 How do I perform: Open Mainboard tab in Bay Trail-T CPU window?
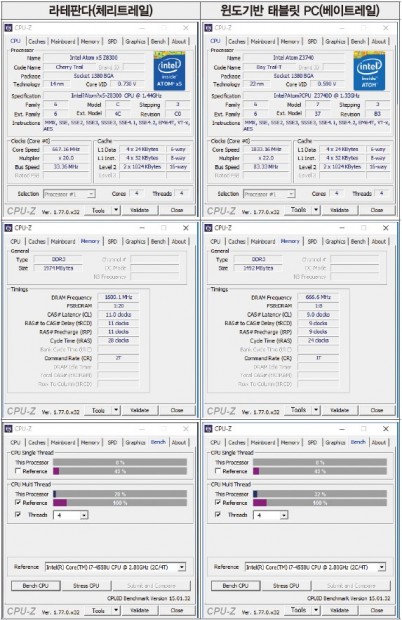click(263, 42)
